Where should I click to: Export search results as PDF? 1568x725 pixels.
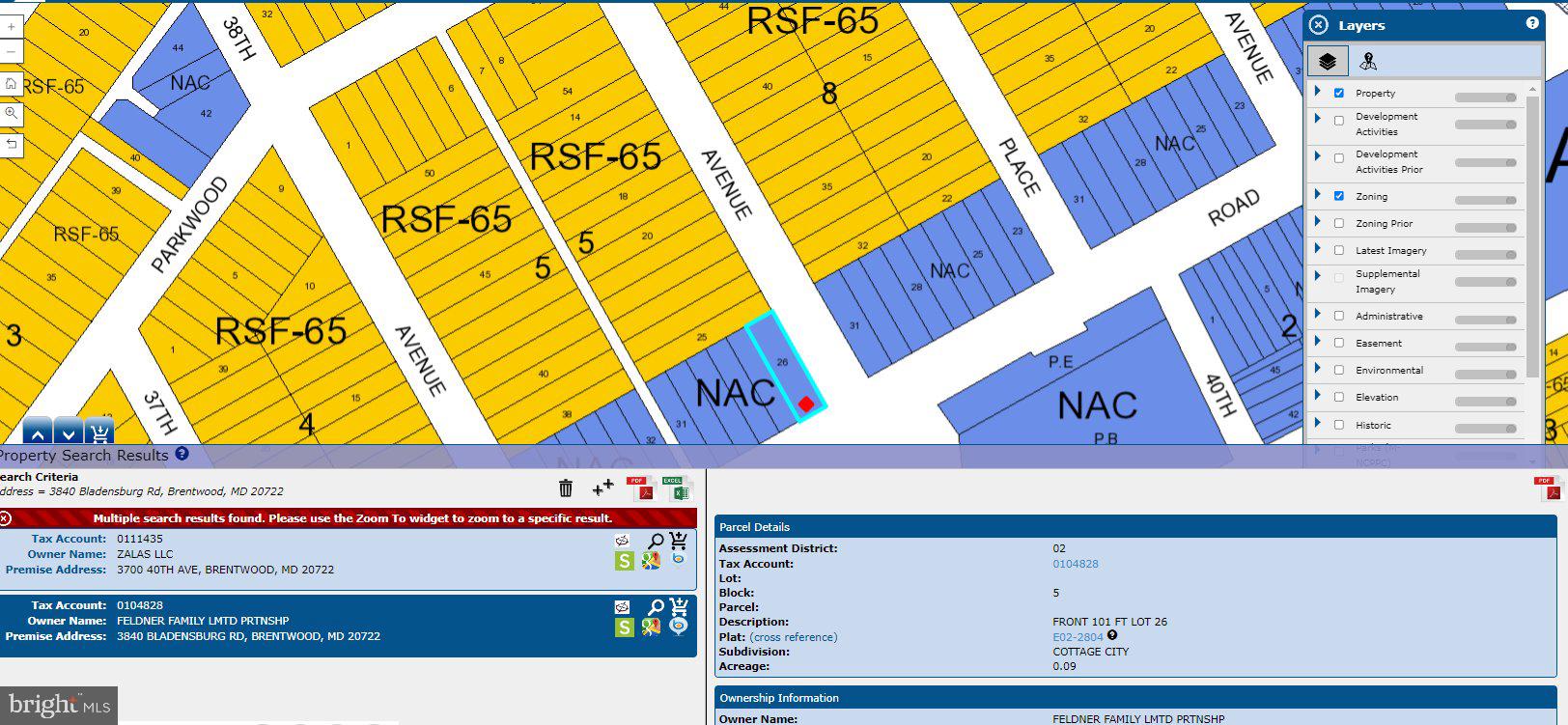coord(640,488)
